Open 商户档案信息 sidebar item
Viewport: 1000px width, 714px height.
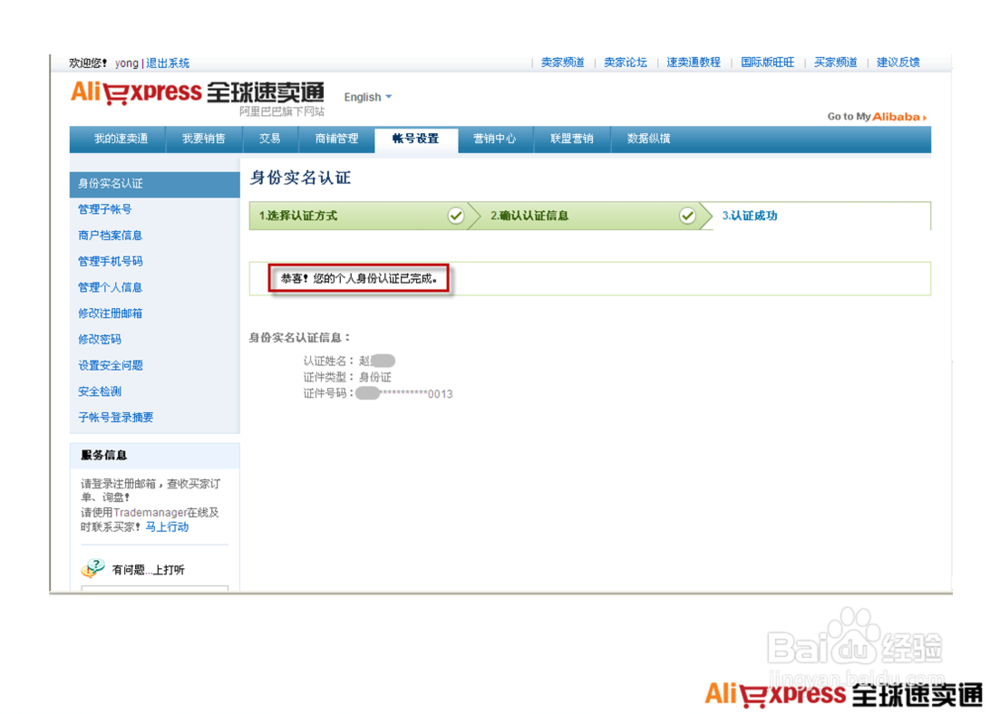(x=110, y=235)
